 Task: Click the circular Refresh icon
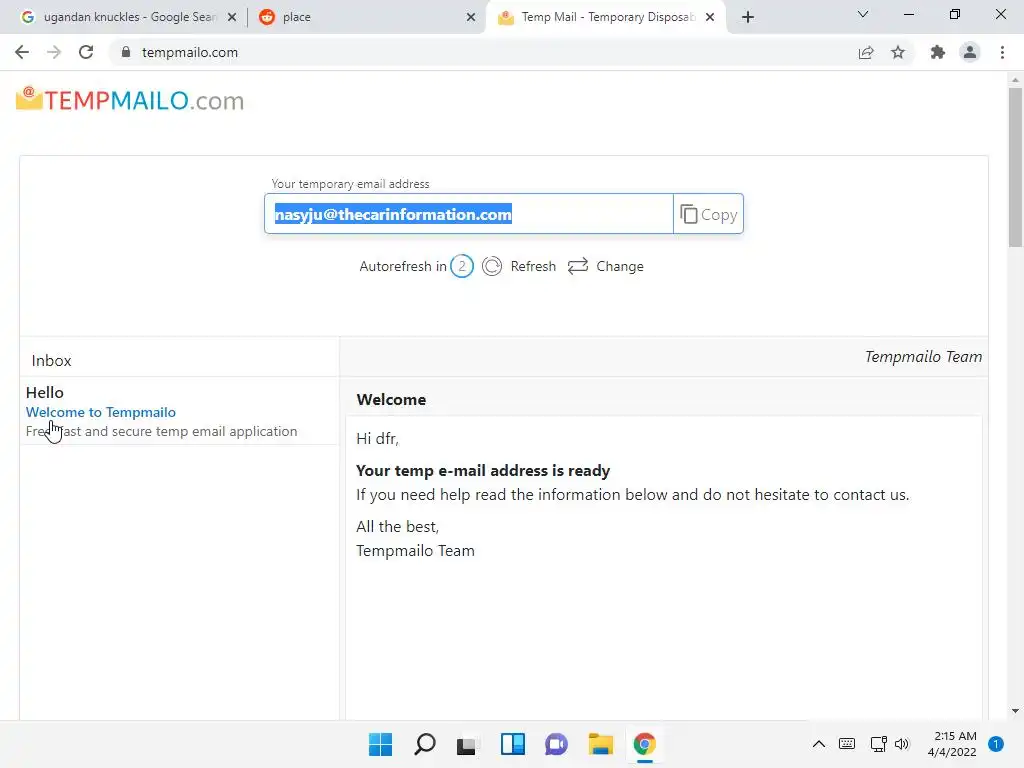pyautogui.click(x=492, y=266)
